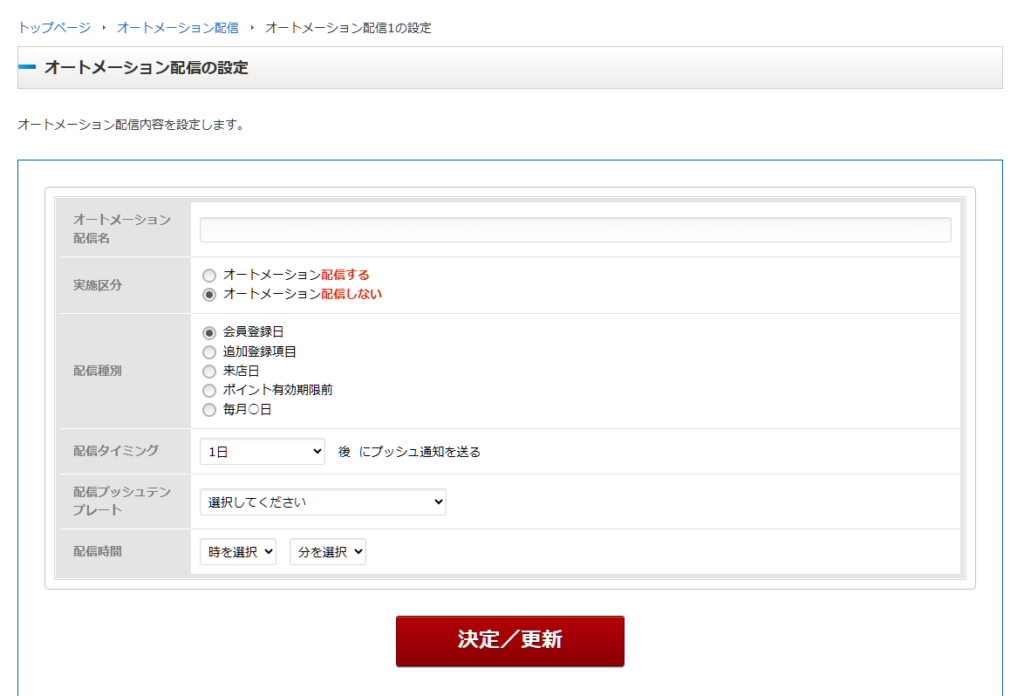Screen dimensions: 1024x696
Task: Open オートメーション配信 breadcrumb link
Action: (177, 28)
